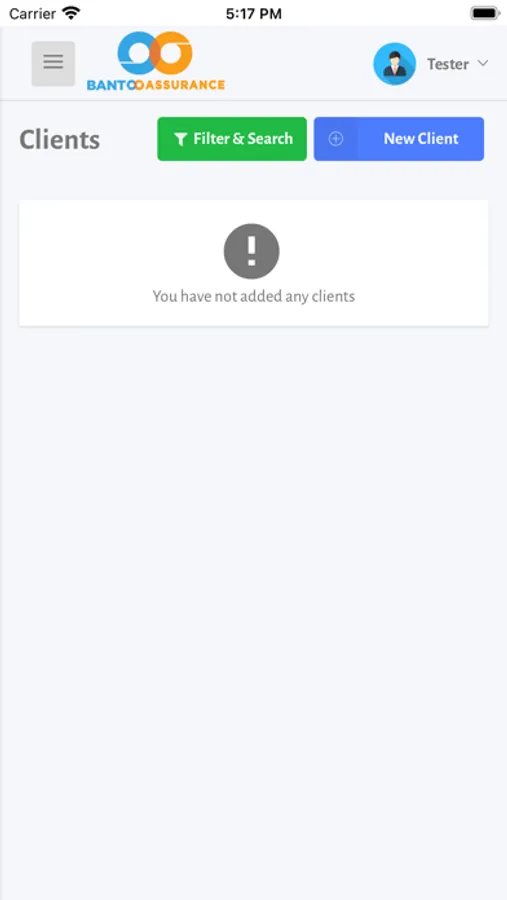Tap the gray exclamation warning icon
The image size is (507, 900).
point(251,251)
